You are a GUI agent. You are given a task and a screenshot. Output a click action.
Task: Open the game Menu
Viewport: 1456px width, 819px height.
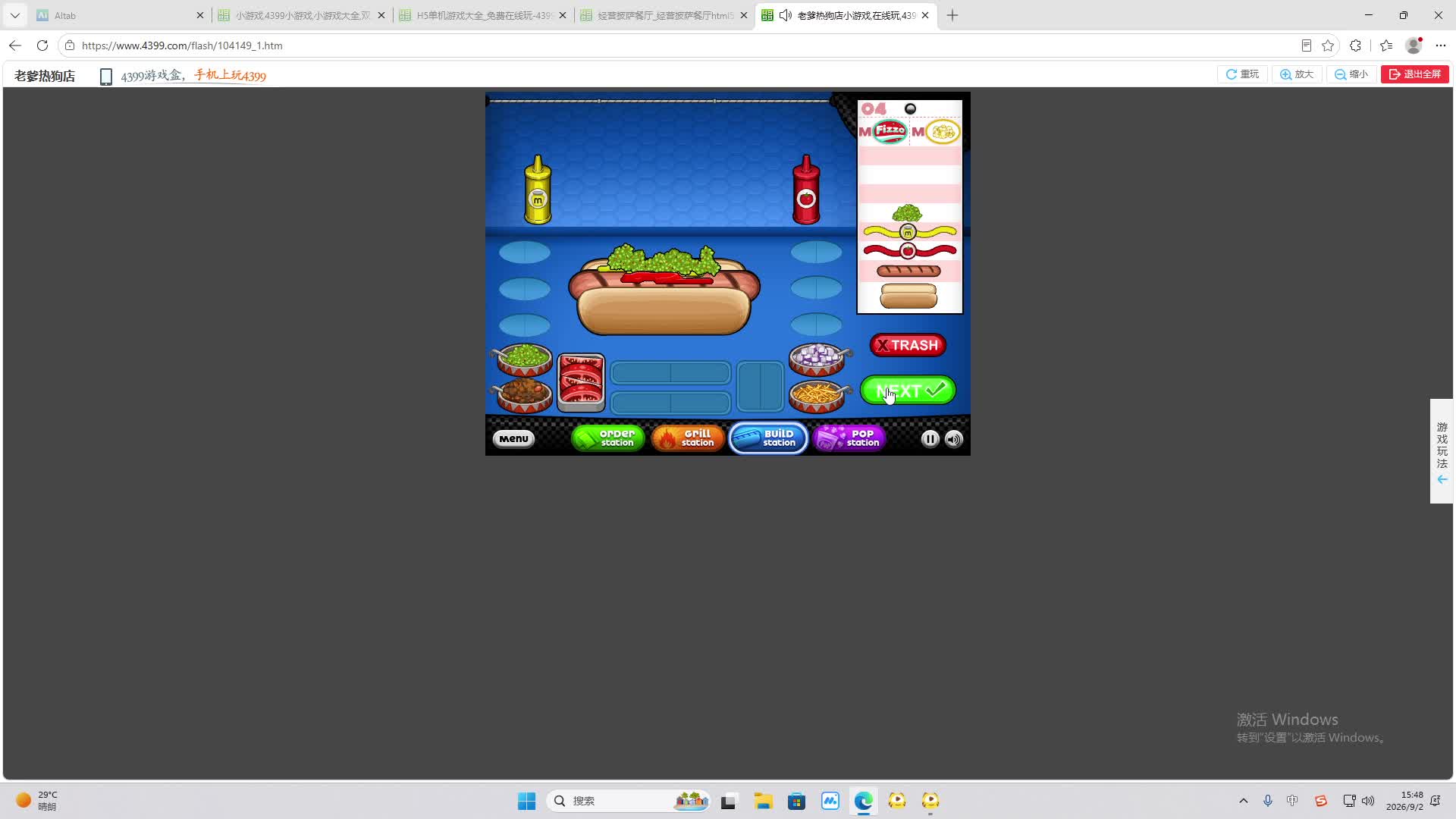(x=513, y=439)
